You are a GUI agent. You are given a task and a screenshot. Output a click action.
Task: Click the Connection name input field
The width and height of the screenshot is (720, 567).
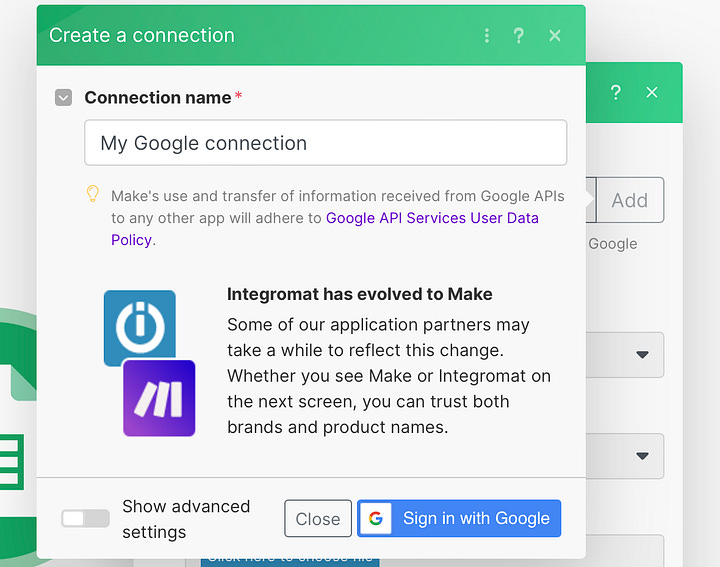(x=326, y=143)
